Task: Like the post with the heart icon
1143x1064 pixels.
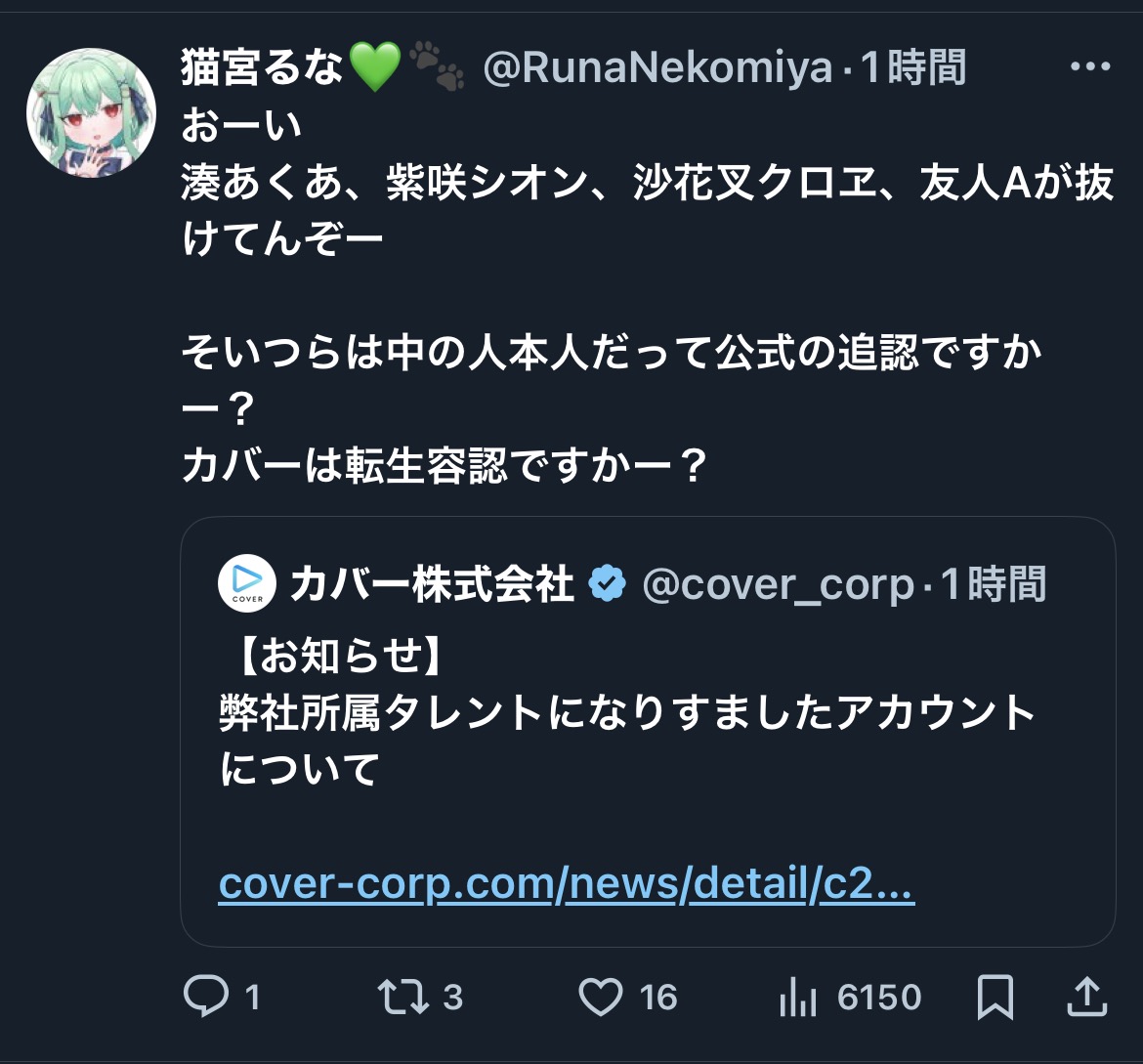Action: tap(601, 997)
